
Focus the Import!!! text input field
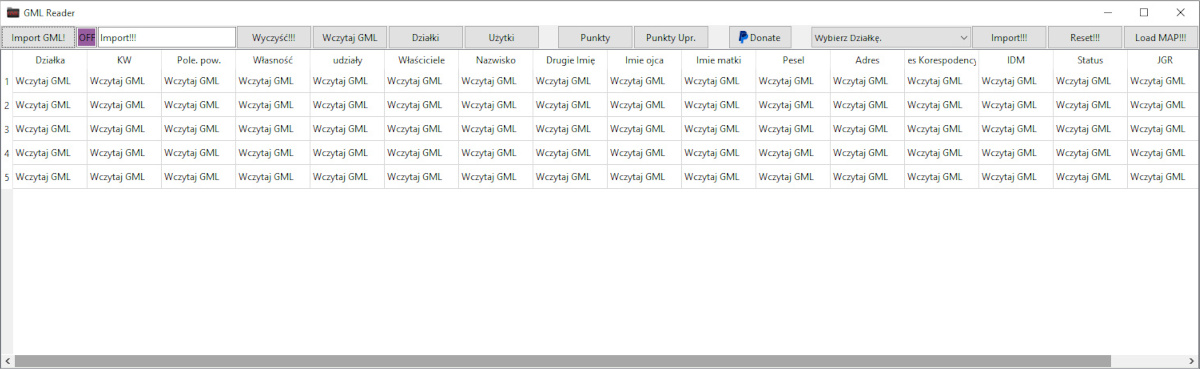[166, 37]
